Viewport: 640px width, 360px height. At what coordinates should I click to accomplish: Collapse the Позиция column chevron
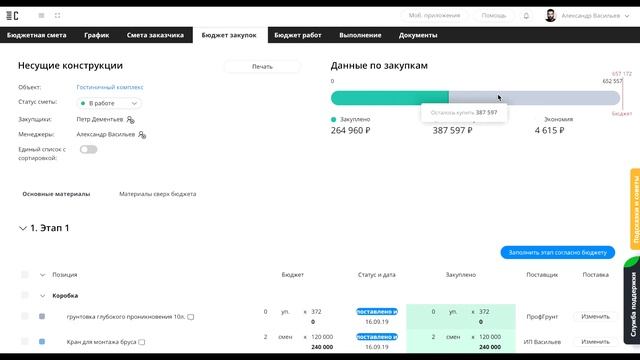(x=42, y=275)
